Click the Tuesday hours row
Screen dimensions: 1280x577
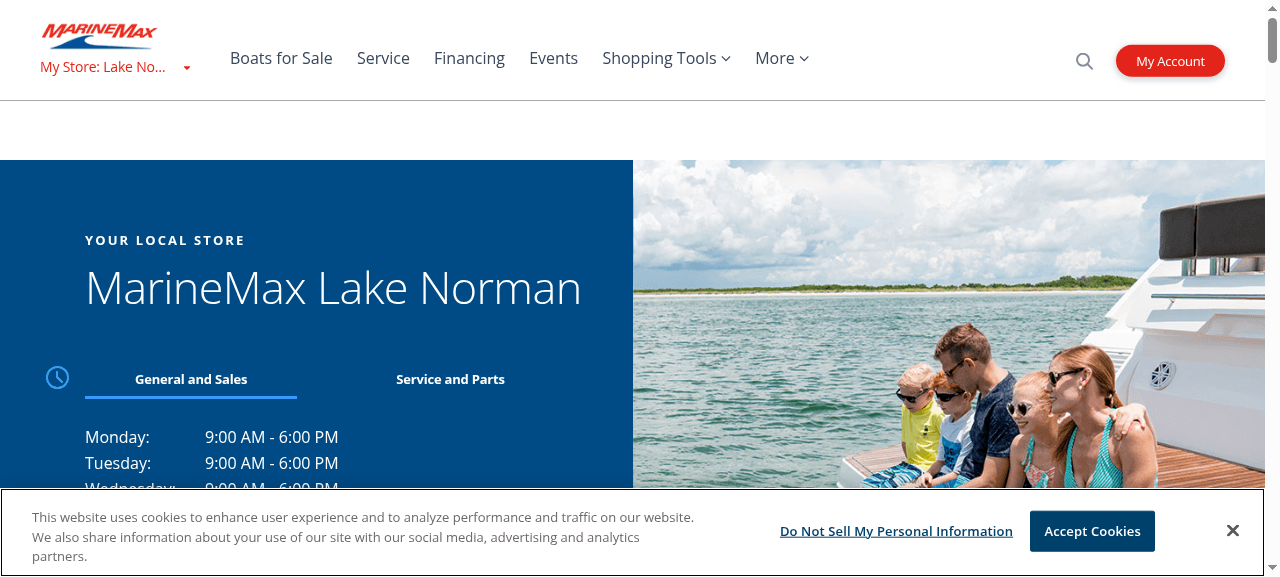pyautogui.click(x=212, y=463)
